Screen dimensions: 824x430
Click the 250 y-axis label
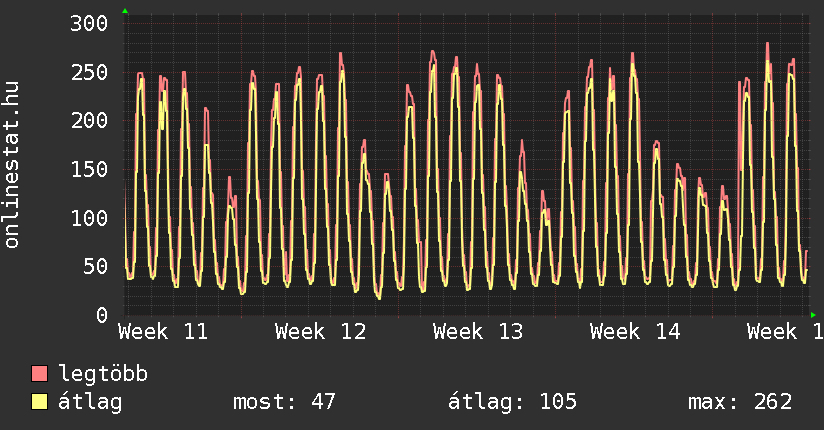[88, 73]
